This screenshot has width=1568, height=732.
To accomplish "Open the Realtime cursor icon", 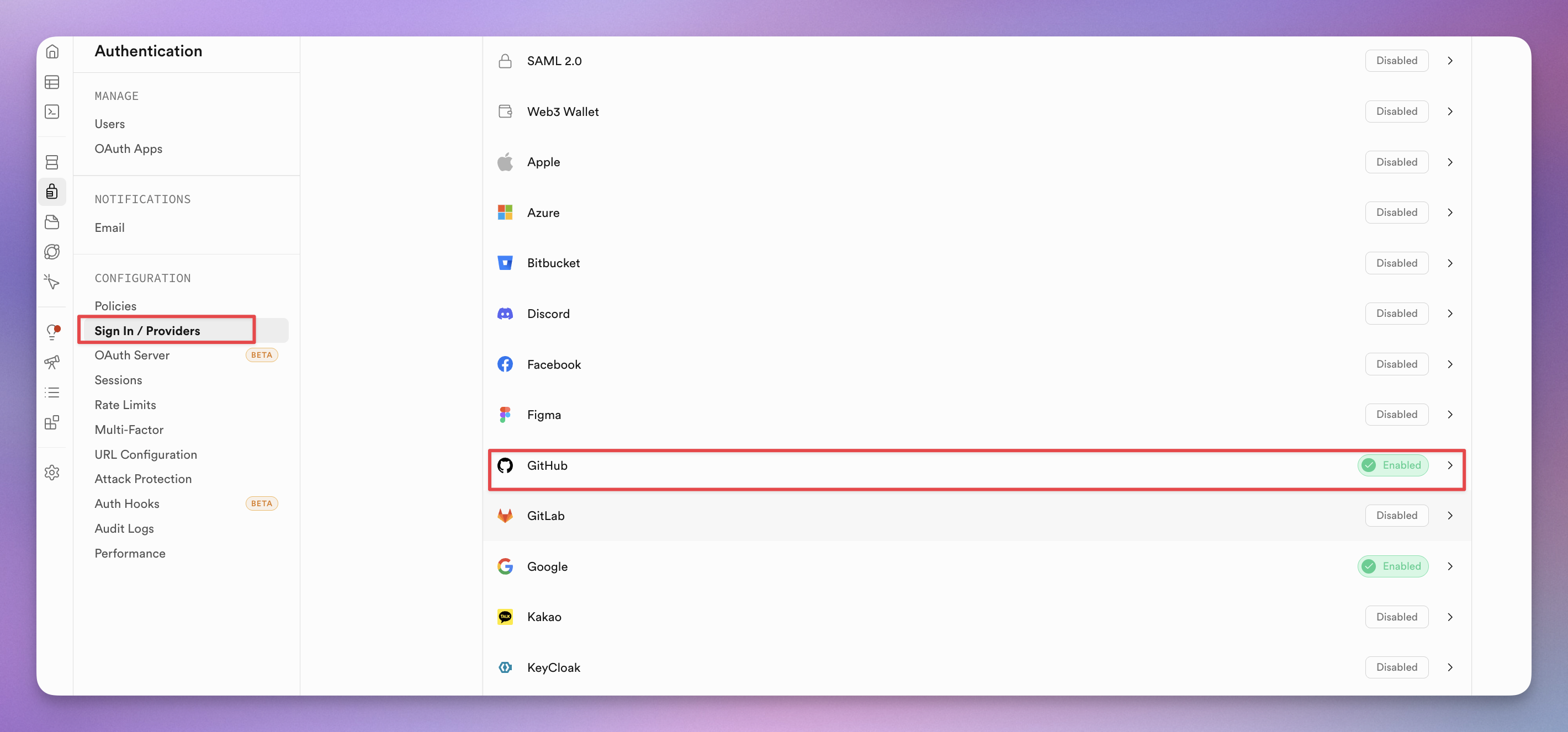I will point(52,282).
